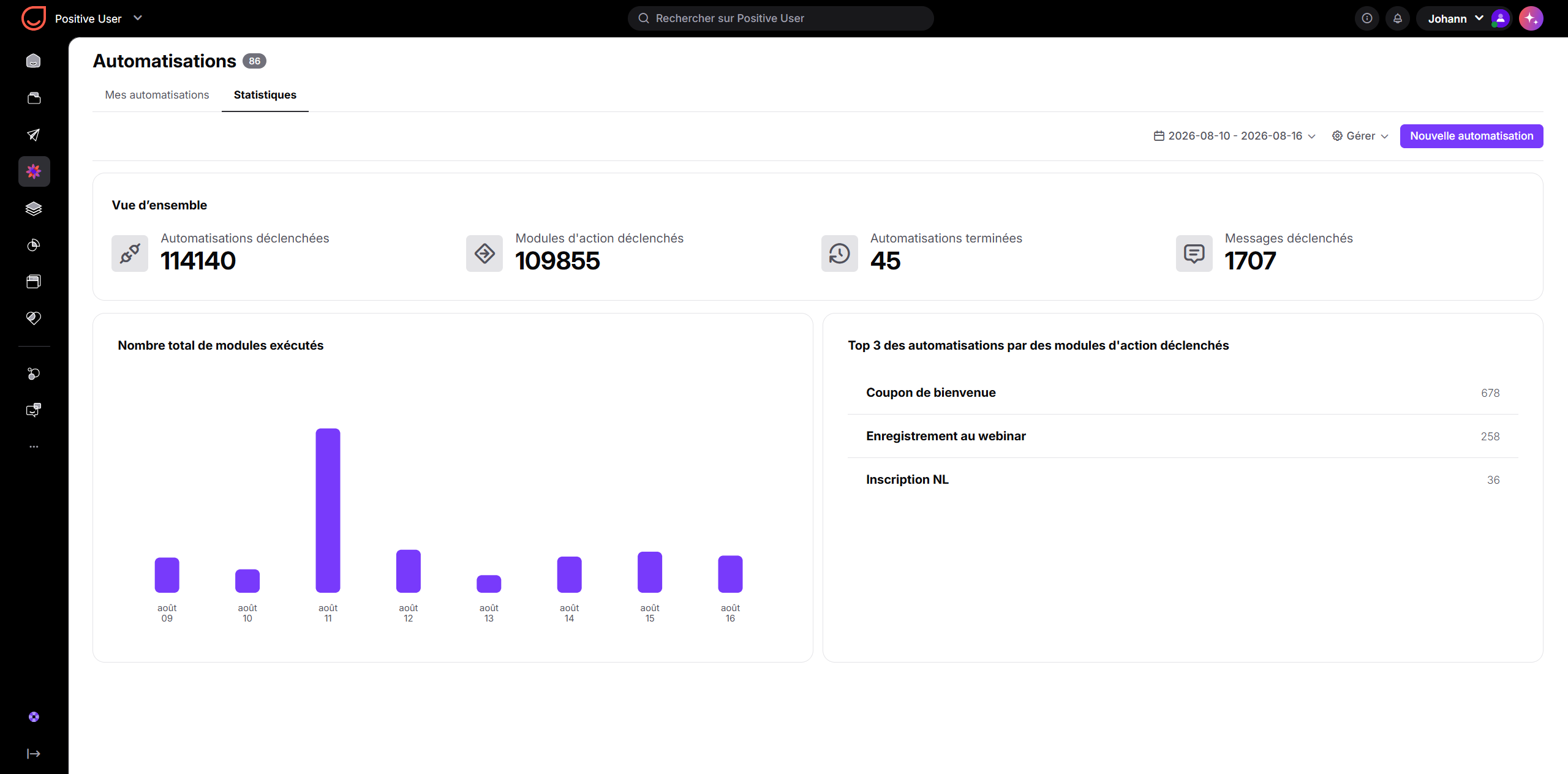
Task: Open the chat bubbles sidebar icon
Action: click(x=34, y=410)
